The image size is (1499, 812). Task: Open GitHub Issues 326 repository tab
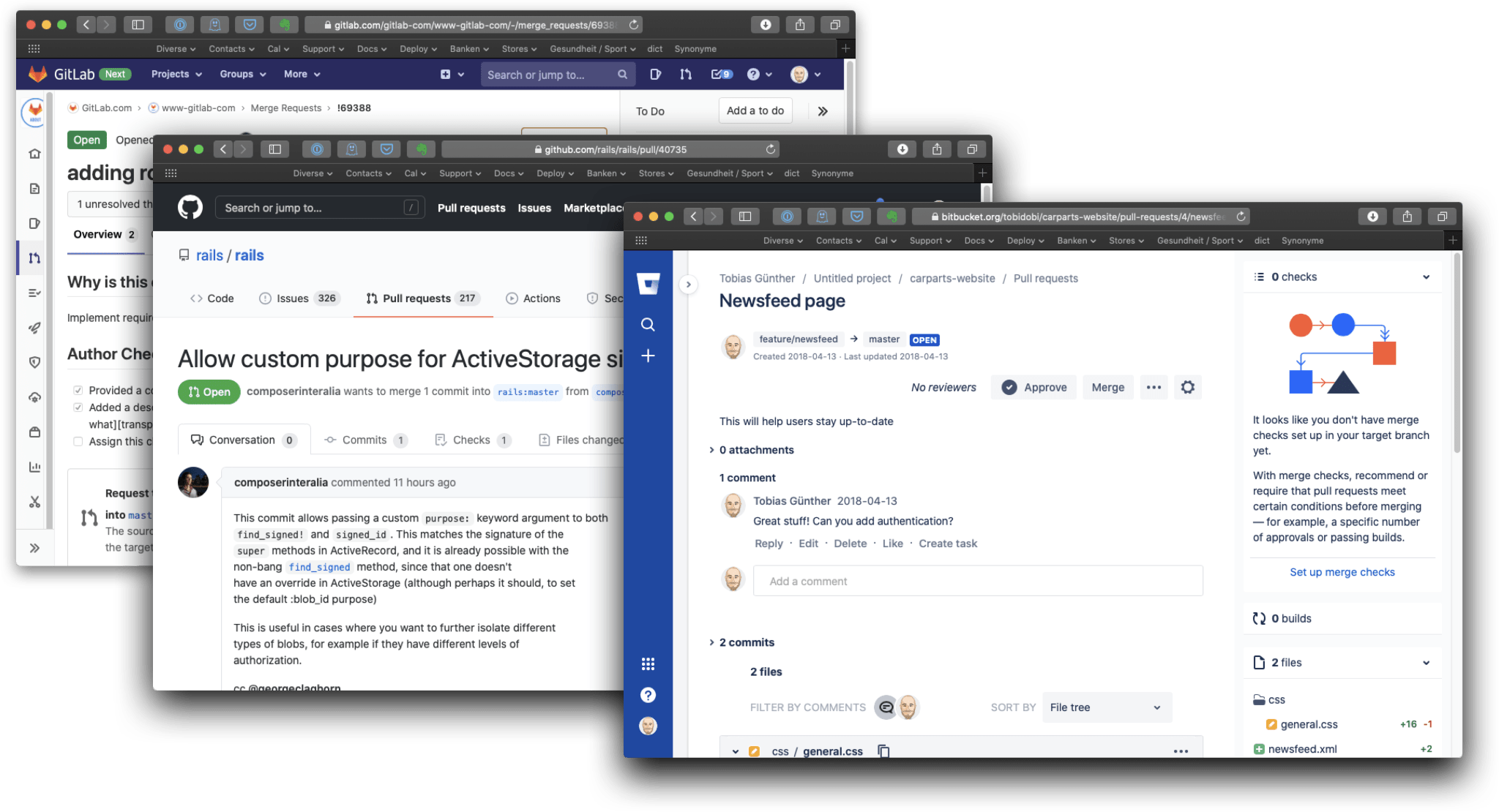(x=299, y=298)
